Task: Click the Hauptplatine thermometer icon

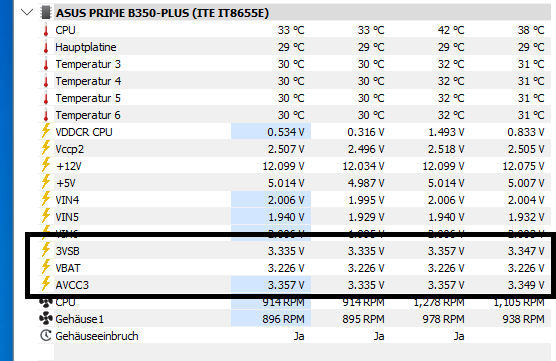Action: (x=46, y=47)
